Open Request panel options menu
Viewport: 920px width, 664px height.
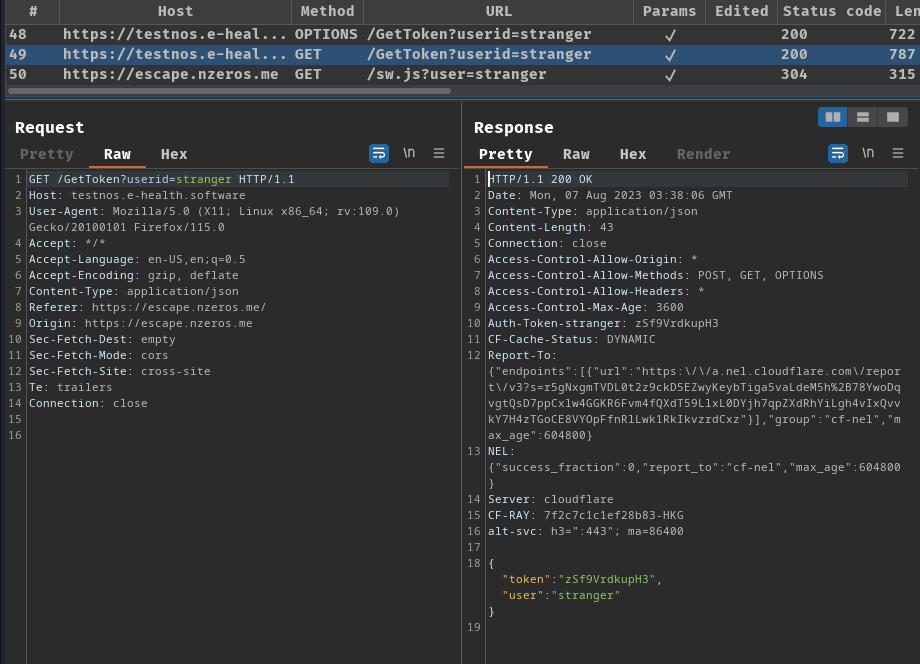pos(439,153)
